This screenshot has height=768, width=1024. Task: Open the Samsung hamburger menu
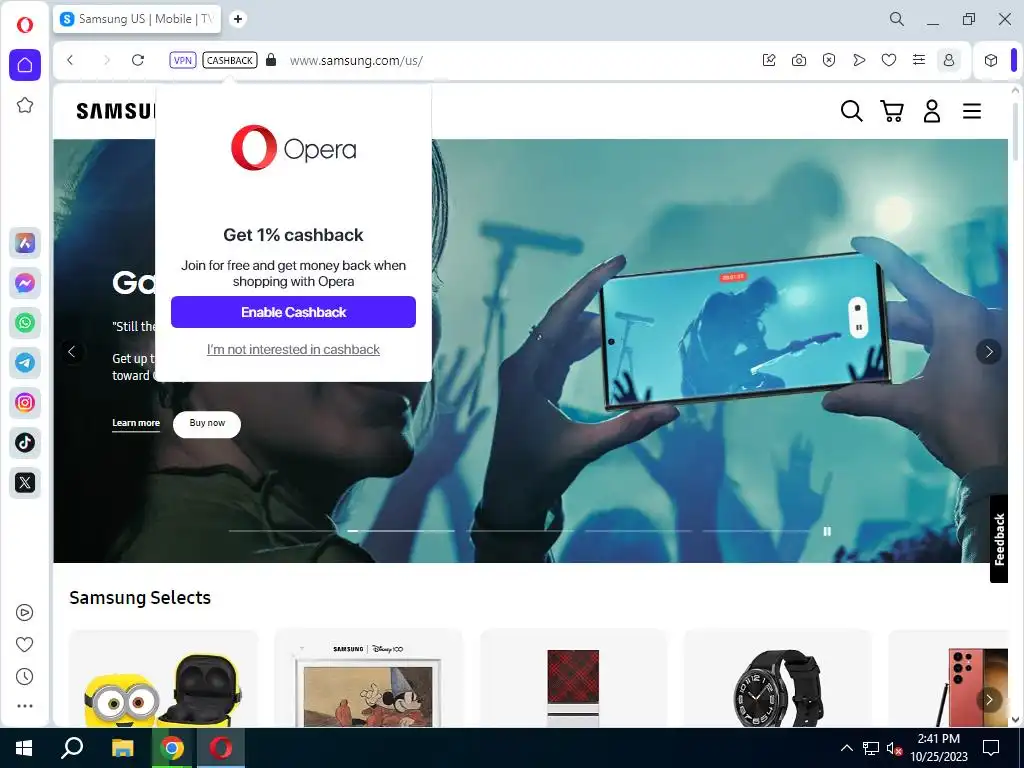point(972,111)
